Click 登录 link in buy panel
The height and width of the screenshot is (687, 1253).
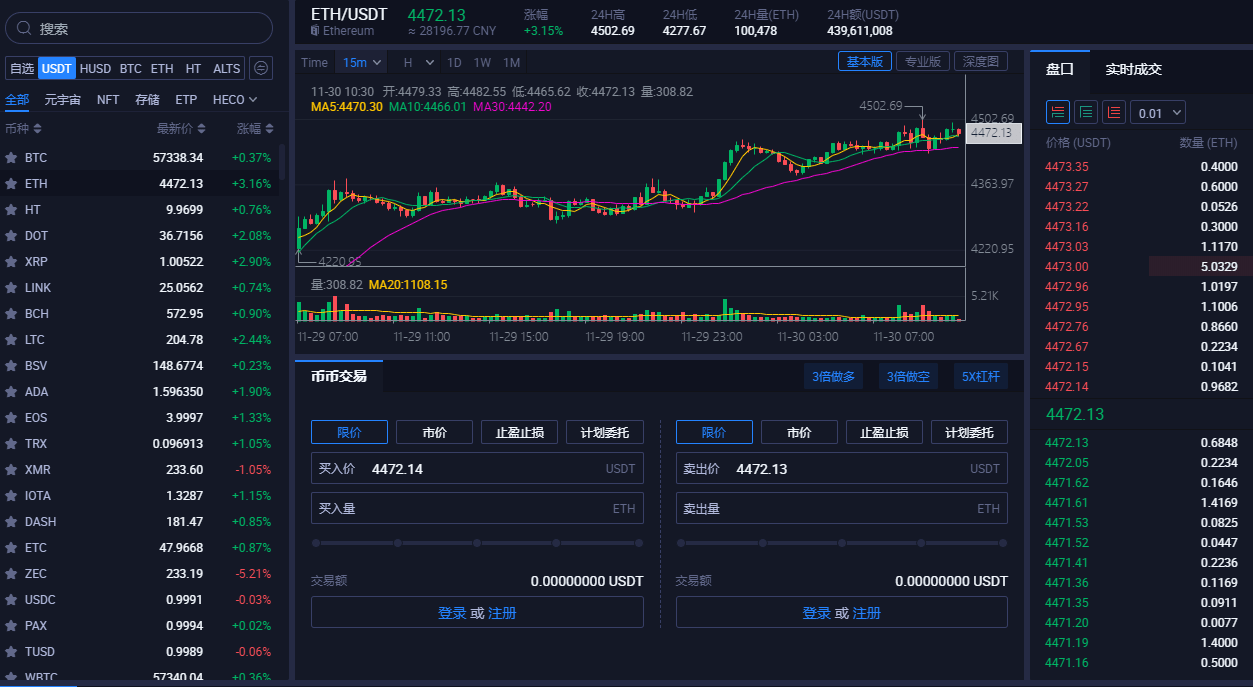click(x=452, y=613)
